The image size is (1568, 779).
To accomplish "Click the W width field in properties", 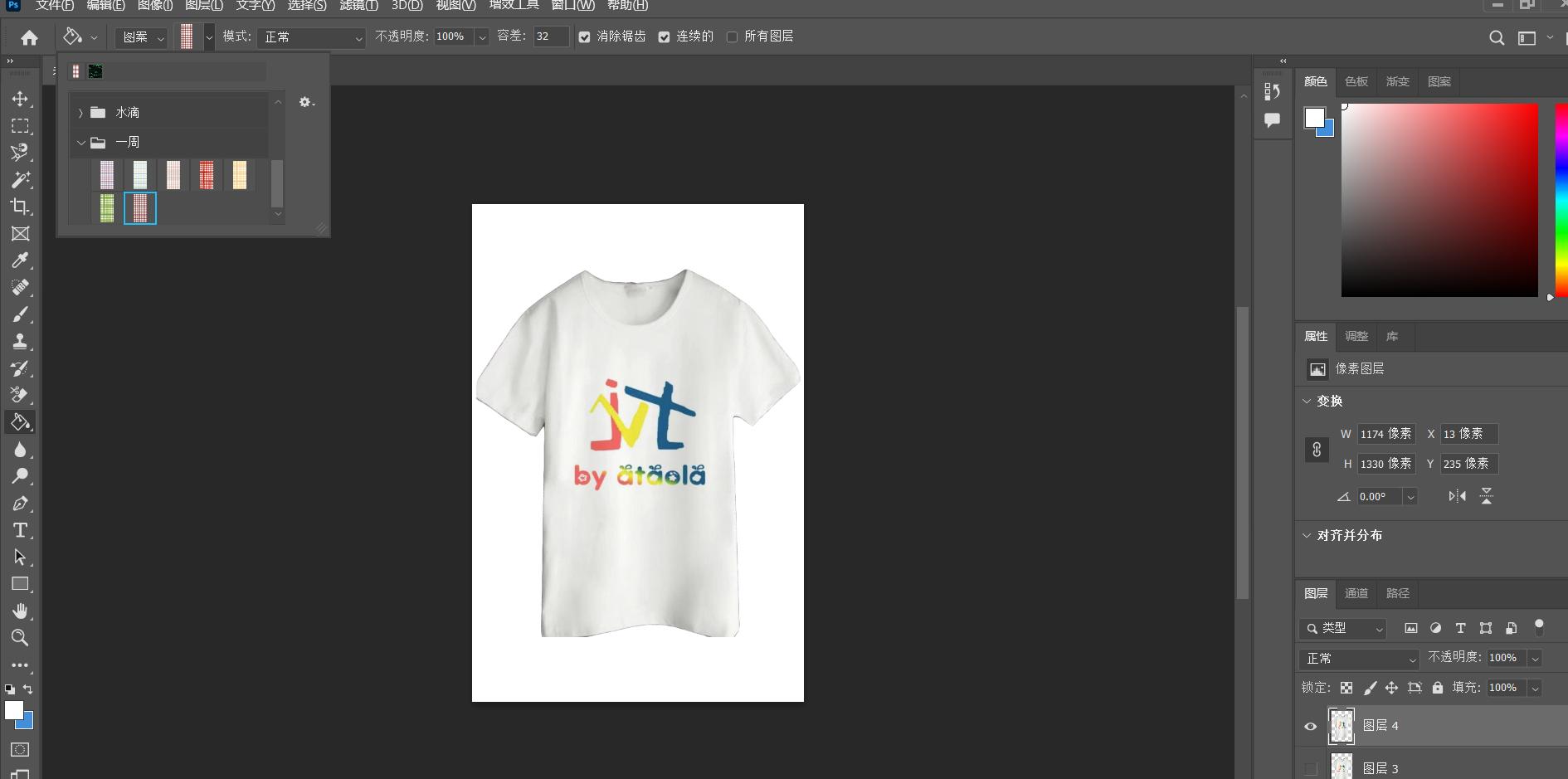I will 1385,434.
